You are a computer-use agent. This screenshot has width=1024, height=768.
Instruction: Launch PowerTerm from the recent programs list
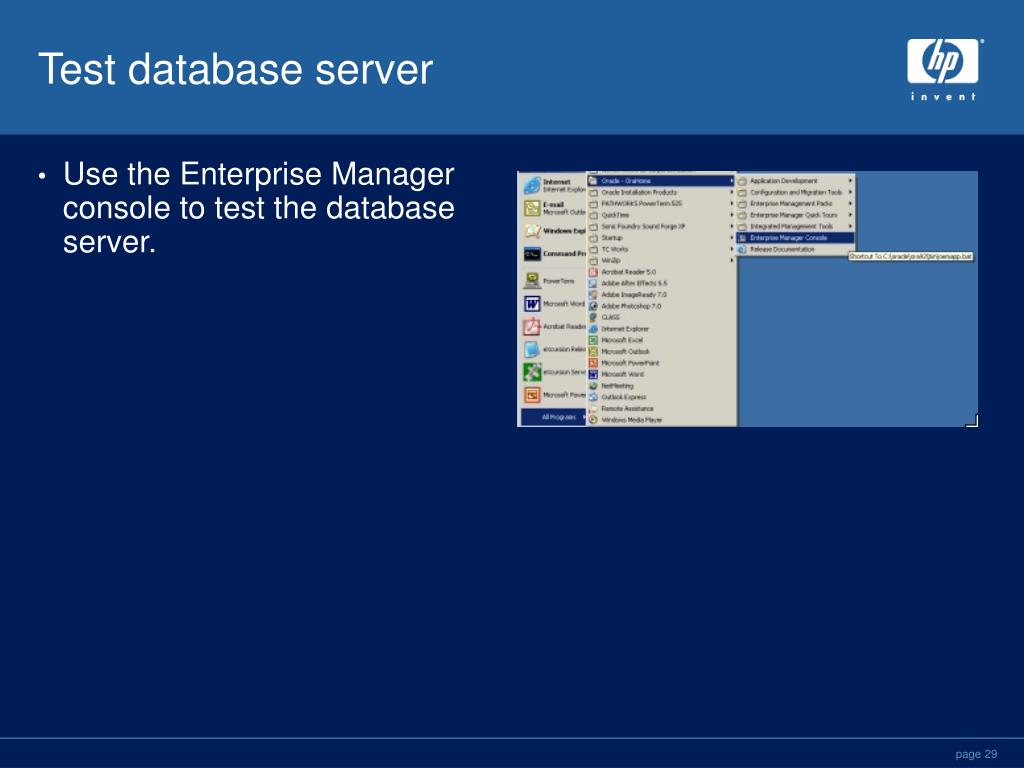click(x=532, y=281)
